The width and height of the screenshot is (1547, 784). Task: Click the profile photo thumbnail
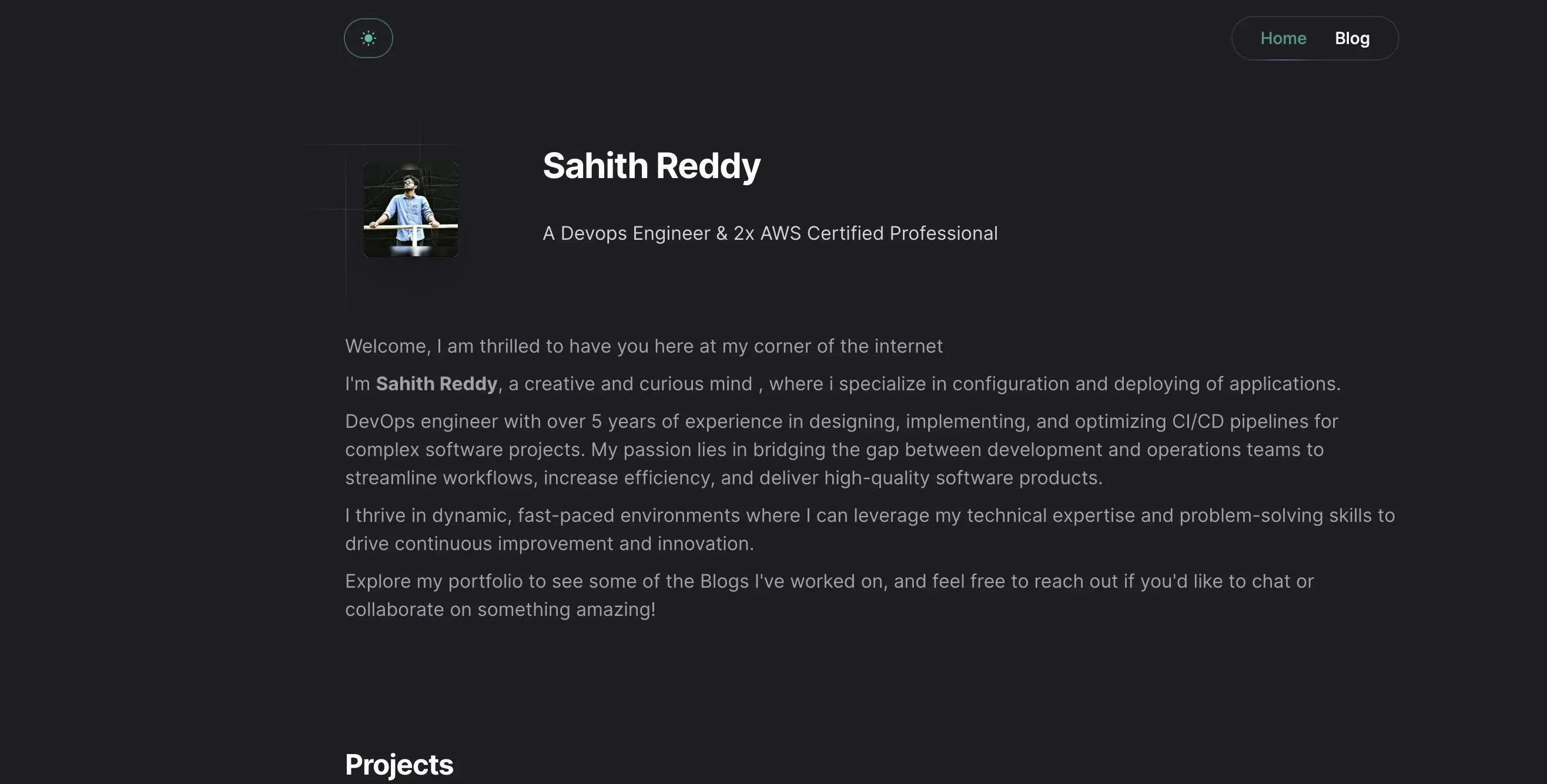tap(411, 209)
